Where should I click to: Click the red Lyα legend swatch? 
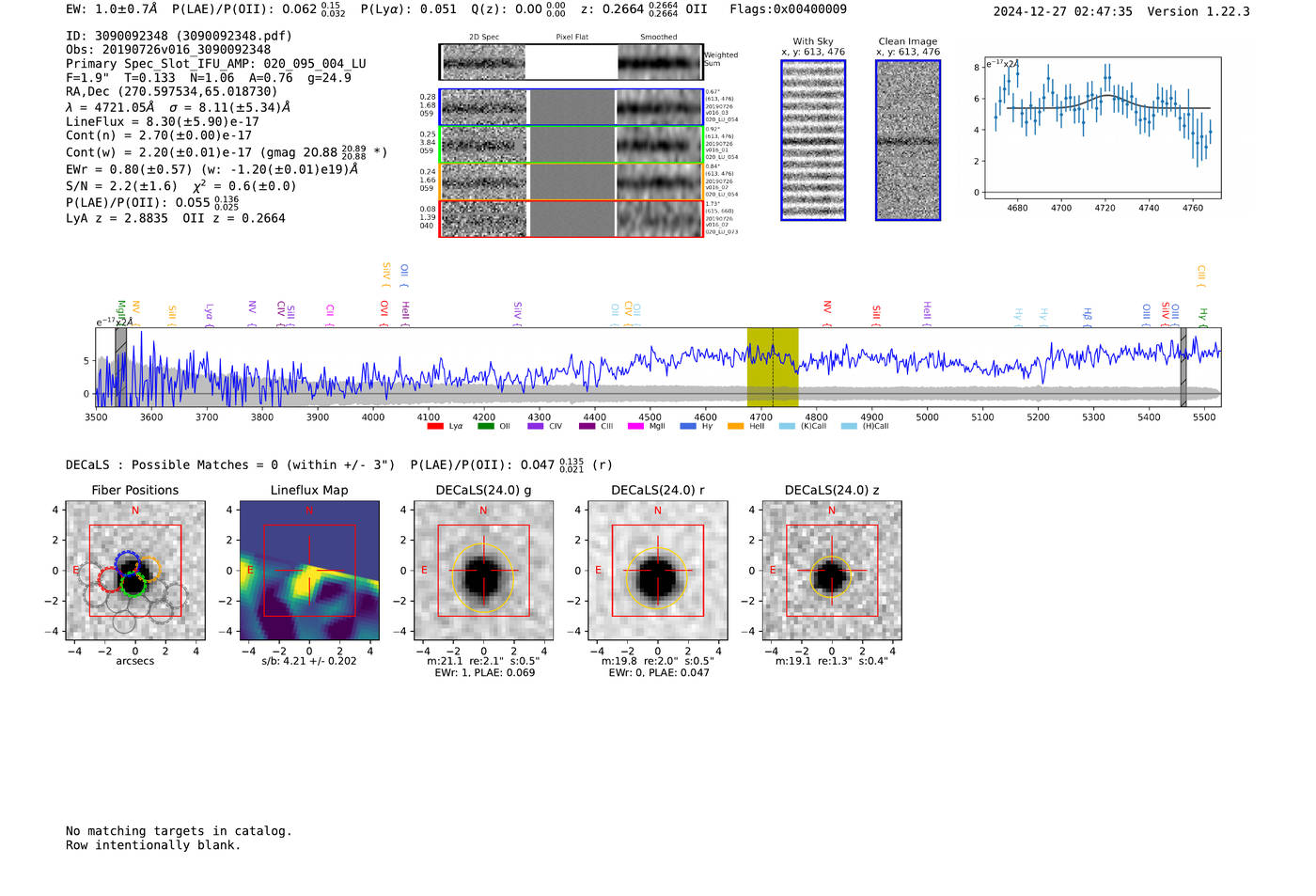click(x=435, y=426)
